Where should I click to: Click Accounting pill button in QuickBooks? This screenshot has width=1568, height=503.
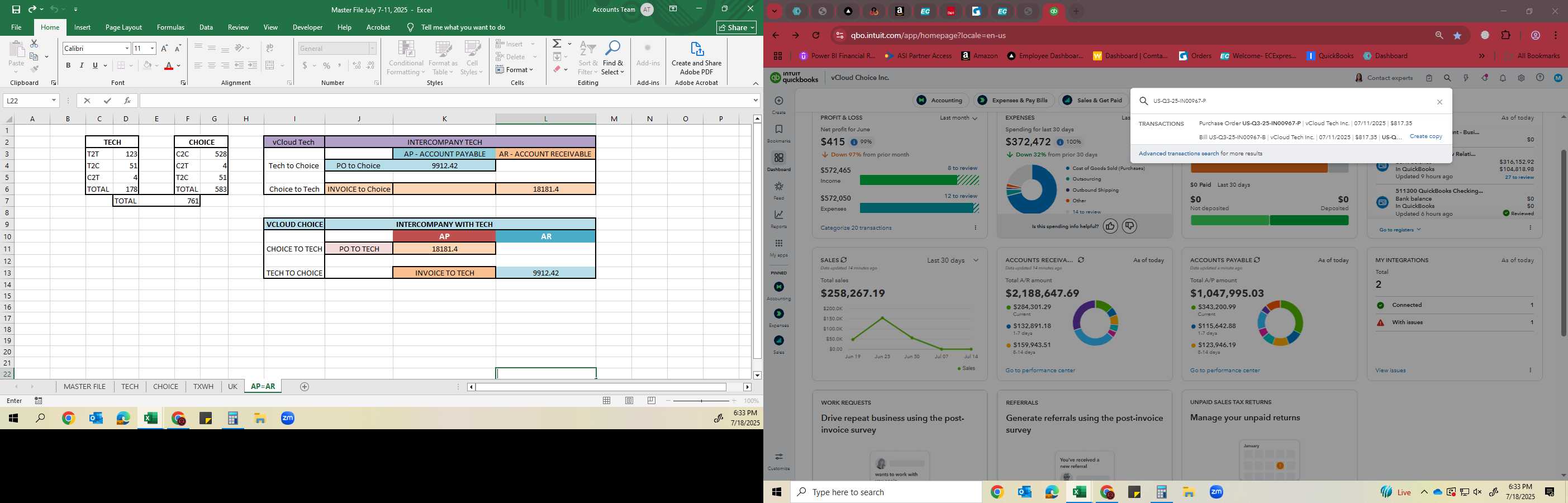tap(940, 101)
